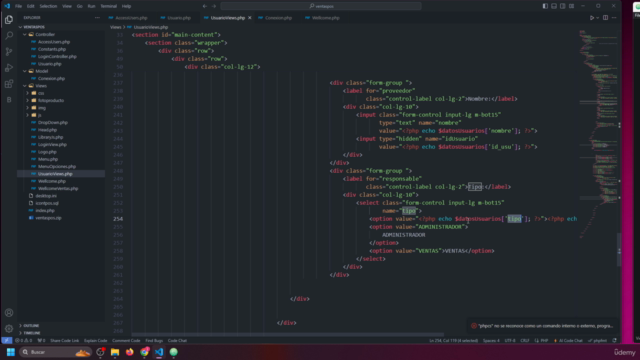Click the ports forwarded indicator in status bar
This screenshot has width=640, height=360.
click(41, 340)
